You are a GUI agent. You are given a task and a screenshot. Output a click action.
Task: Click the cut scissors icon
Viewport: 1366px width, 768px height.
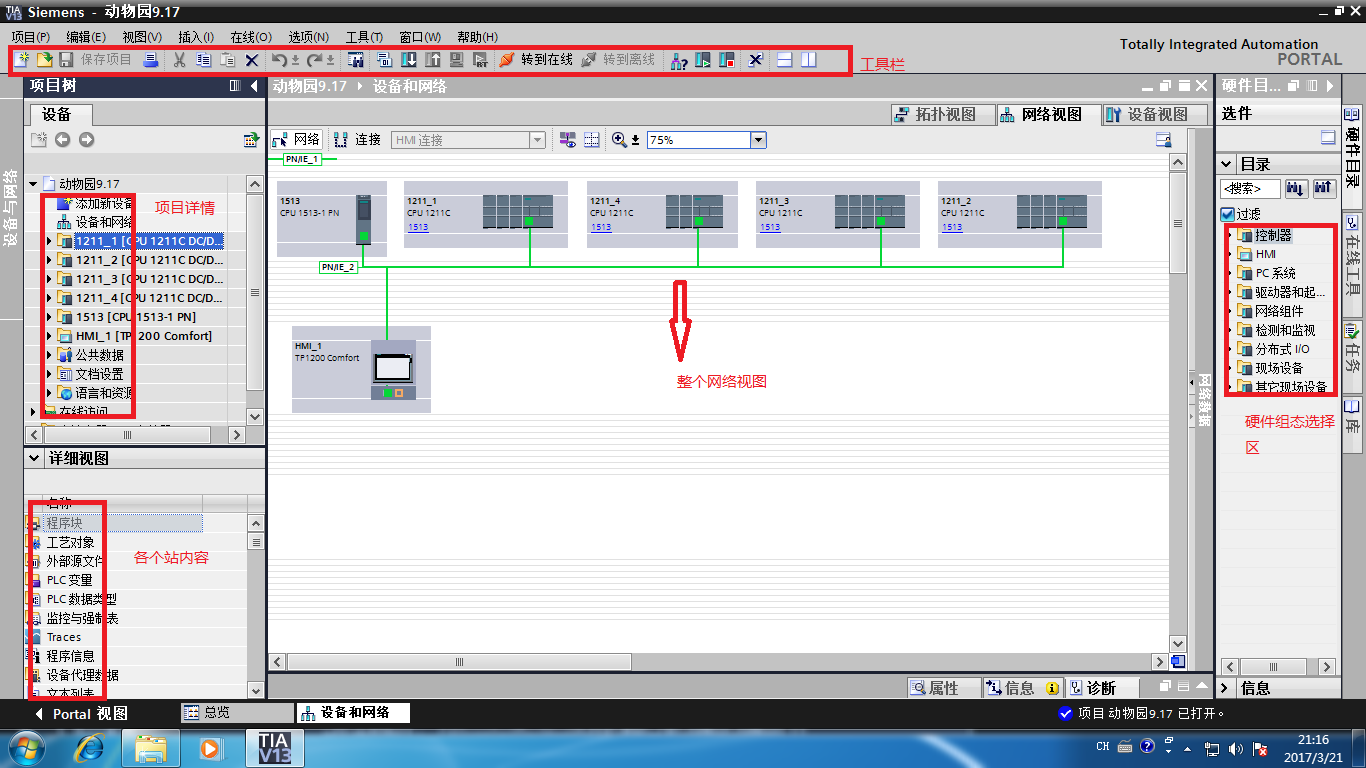click(x=179, y=60)
